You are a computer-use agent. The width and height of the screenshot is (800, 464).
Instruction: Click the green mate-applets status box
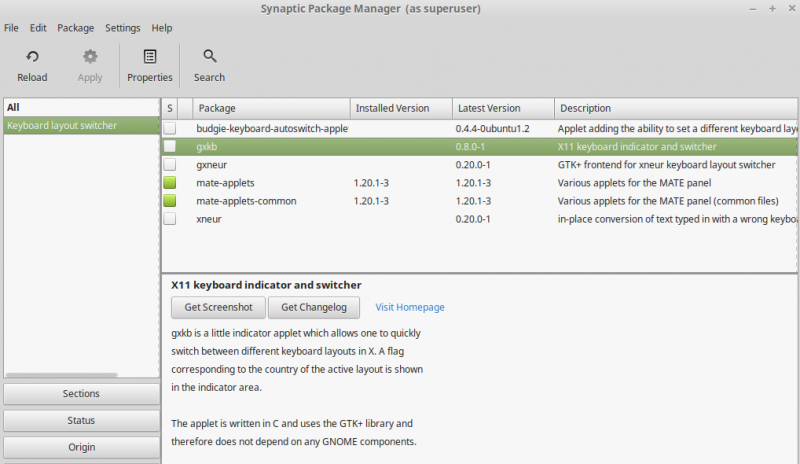click(x=169, y=183)
